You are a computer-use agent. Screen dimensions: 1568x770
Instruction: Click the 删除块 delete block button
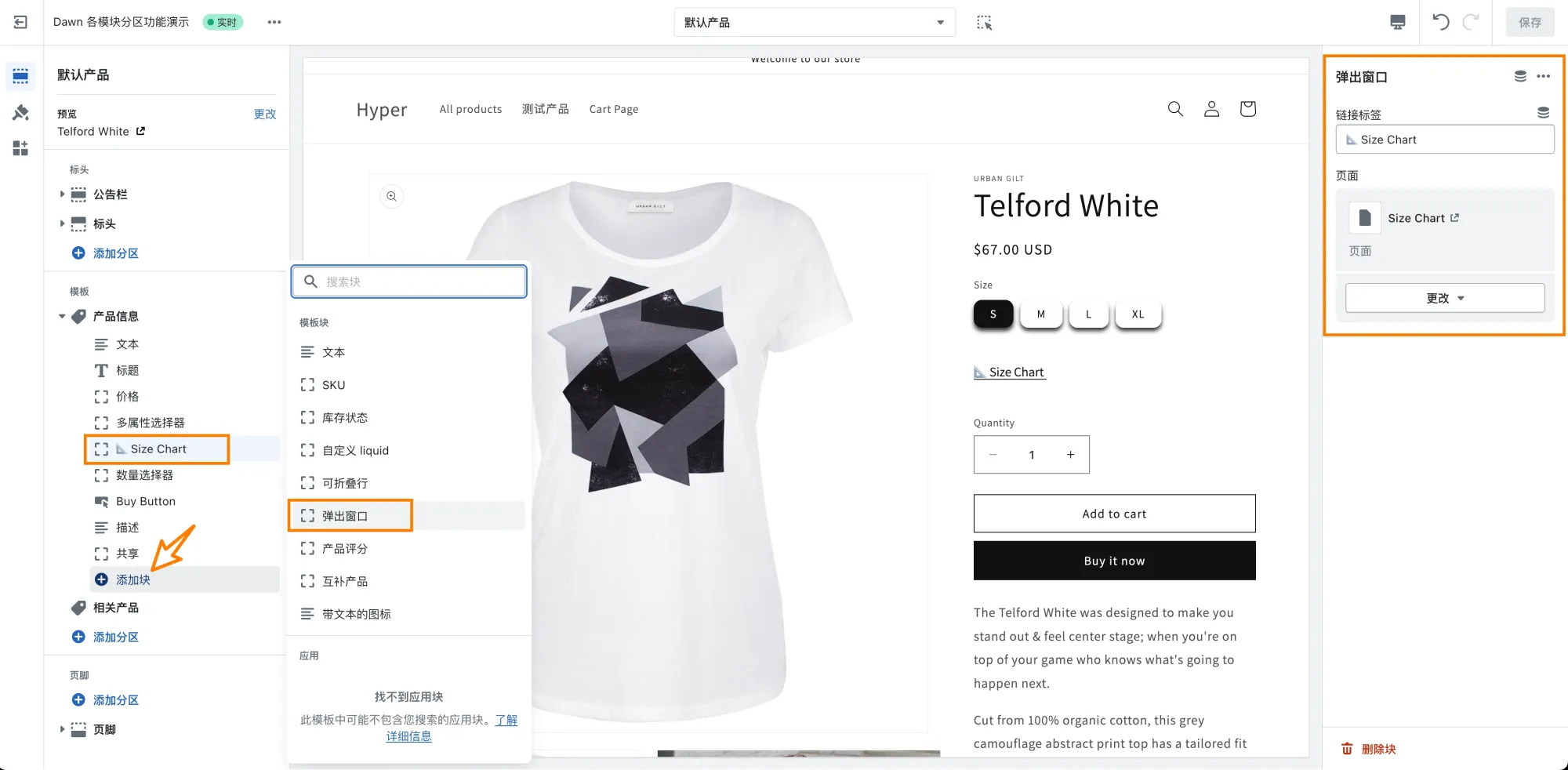click(1369, 749)
